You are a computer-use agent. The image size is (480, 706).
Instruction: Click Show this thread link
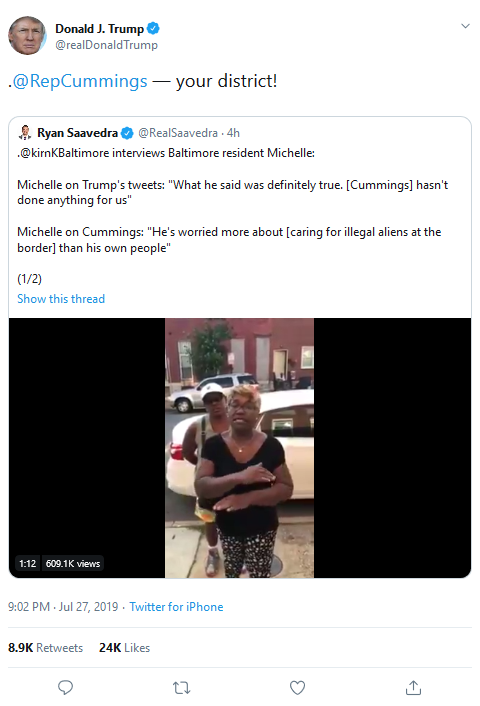[x=61, y=299]
